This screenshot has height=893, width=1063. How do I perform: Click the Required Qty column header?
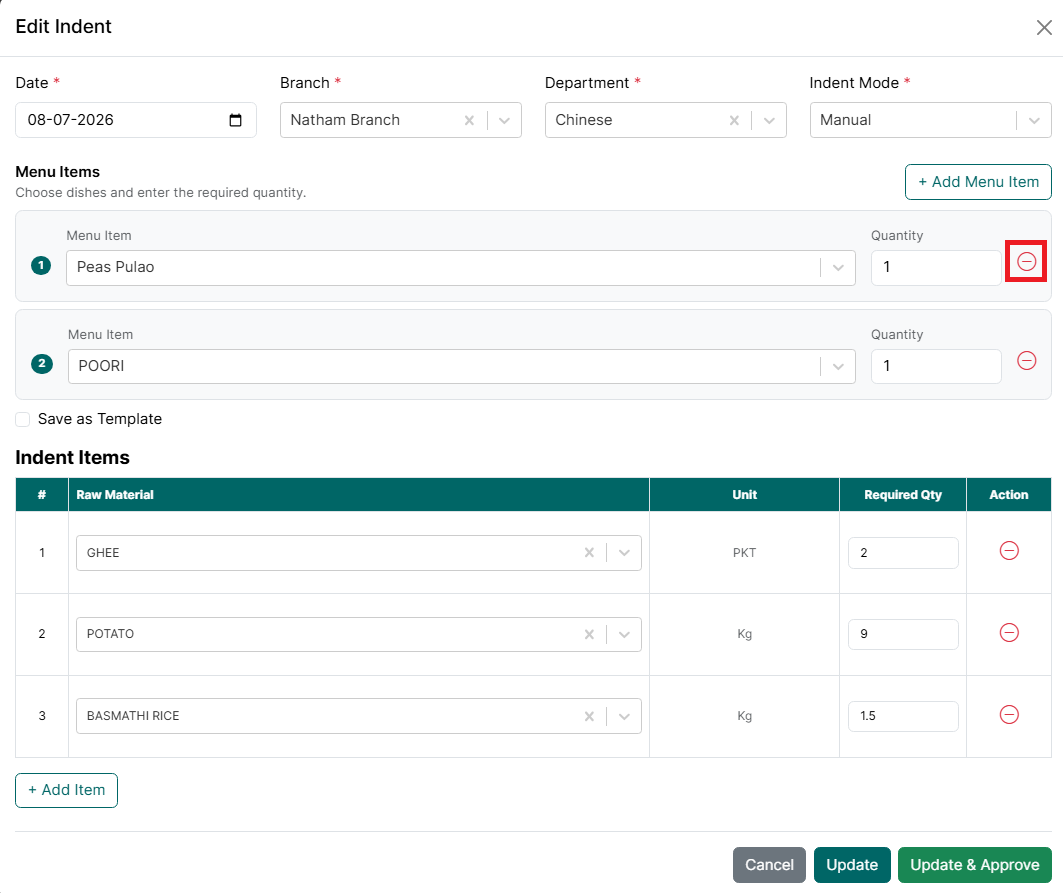pos(902,495)
